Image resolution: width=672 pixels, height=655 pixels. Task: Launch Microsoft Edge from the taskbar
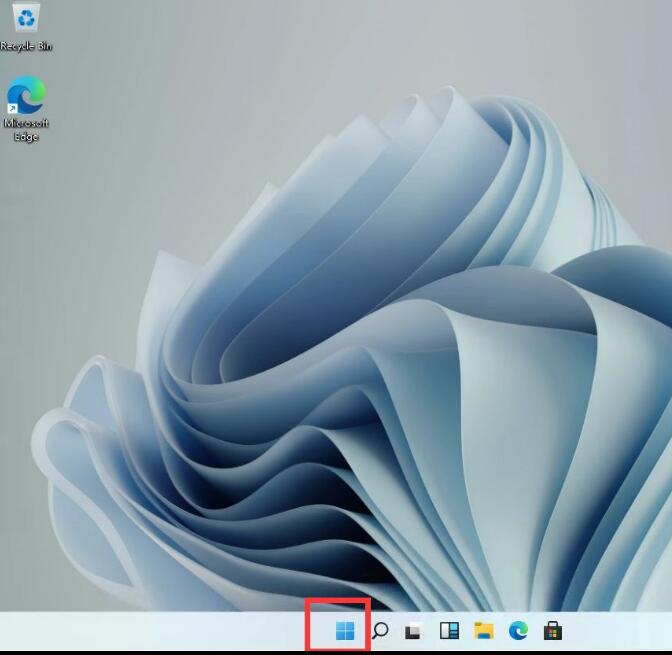click(518, 631)
